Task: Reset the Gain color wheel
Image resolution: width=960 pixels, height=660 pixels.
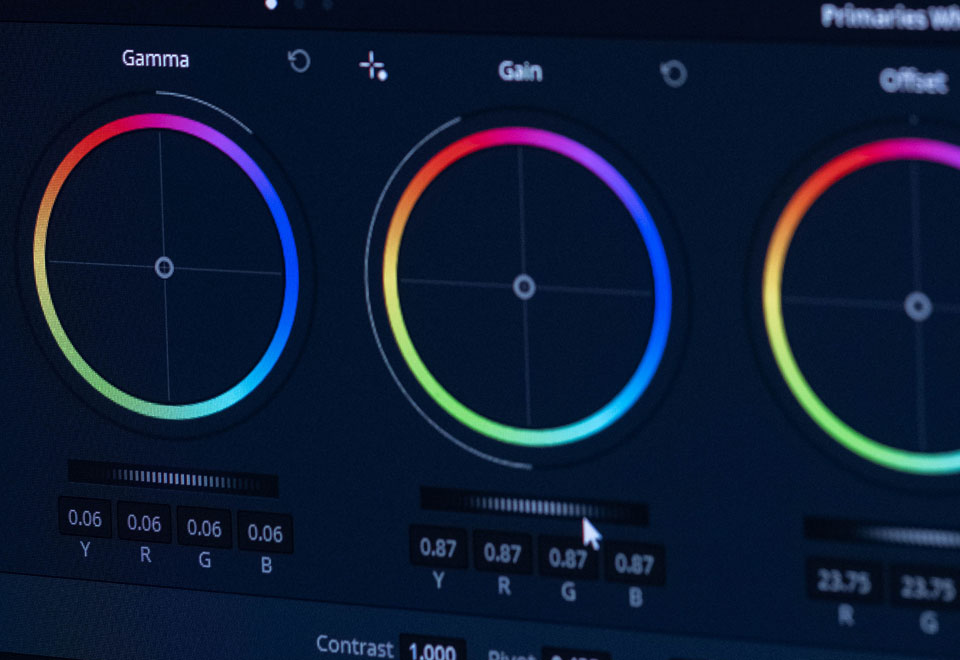Action: 673,73
